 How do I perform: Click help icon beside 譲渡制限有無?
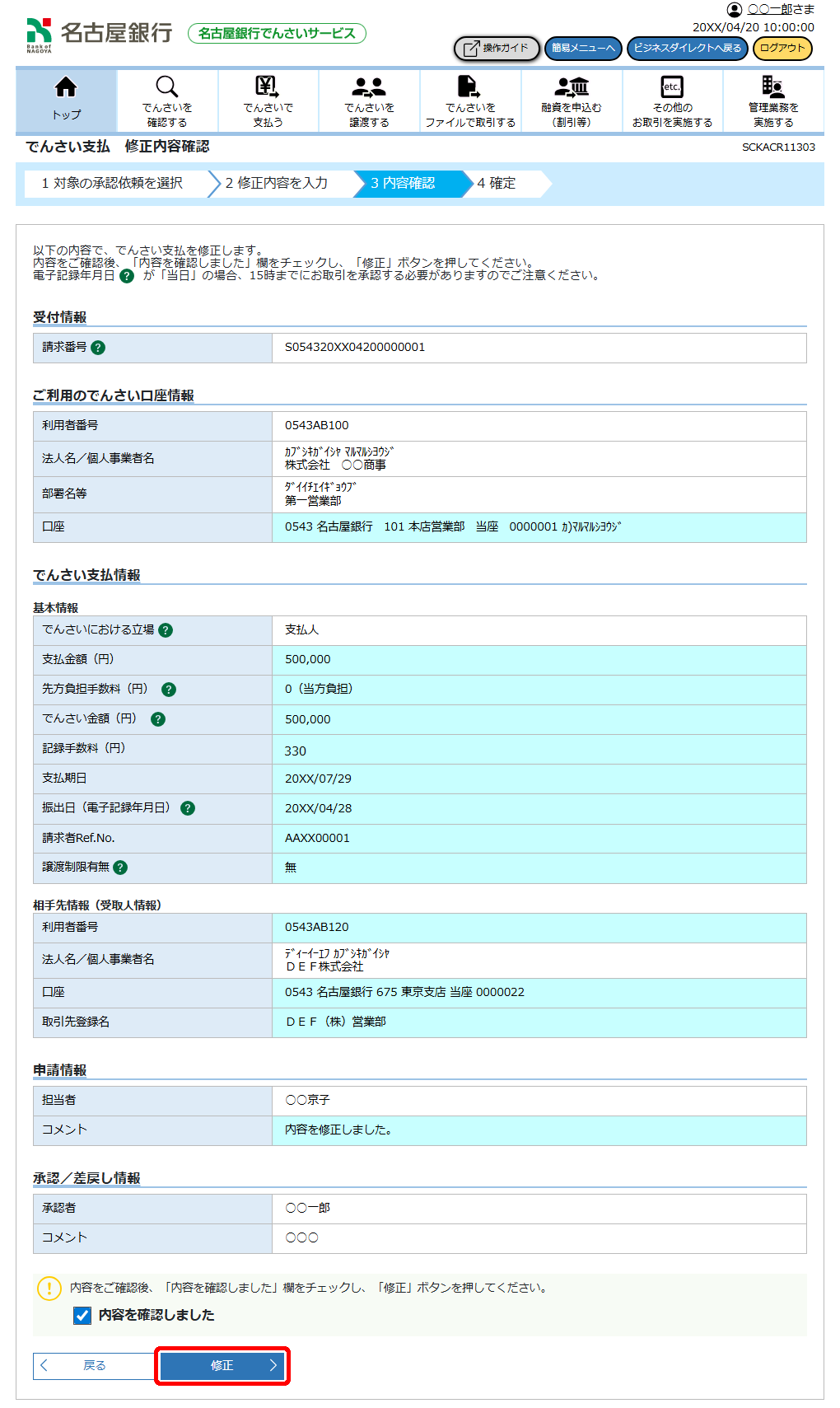tap(120, 868)
